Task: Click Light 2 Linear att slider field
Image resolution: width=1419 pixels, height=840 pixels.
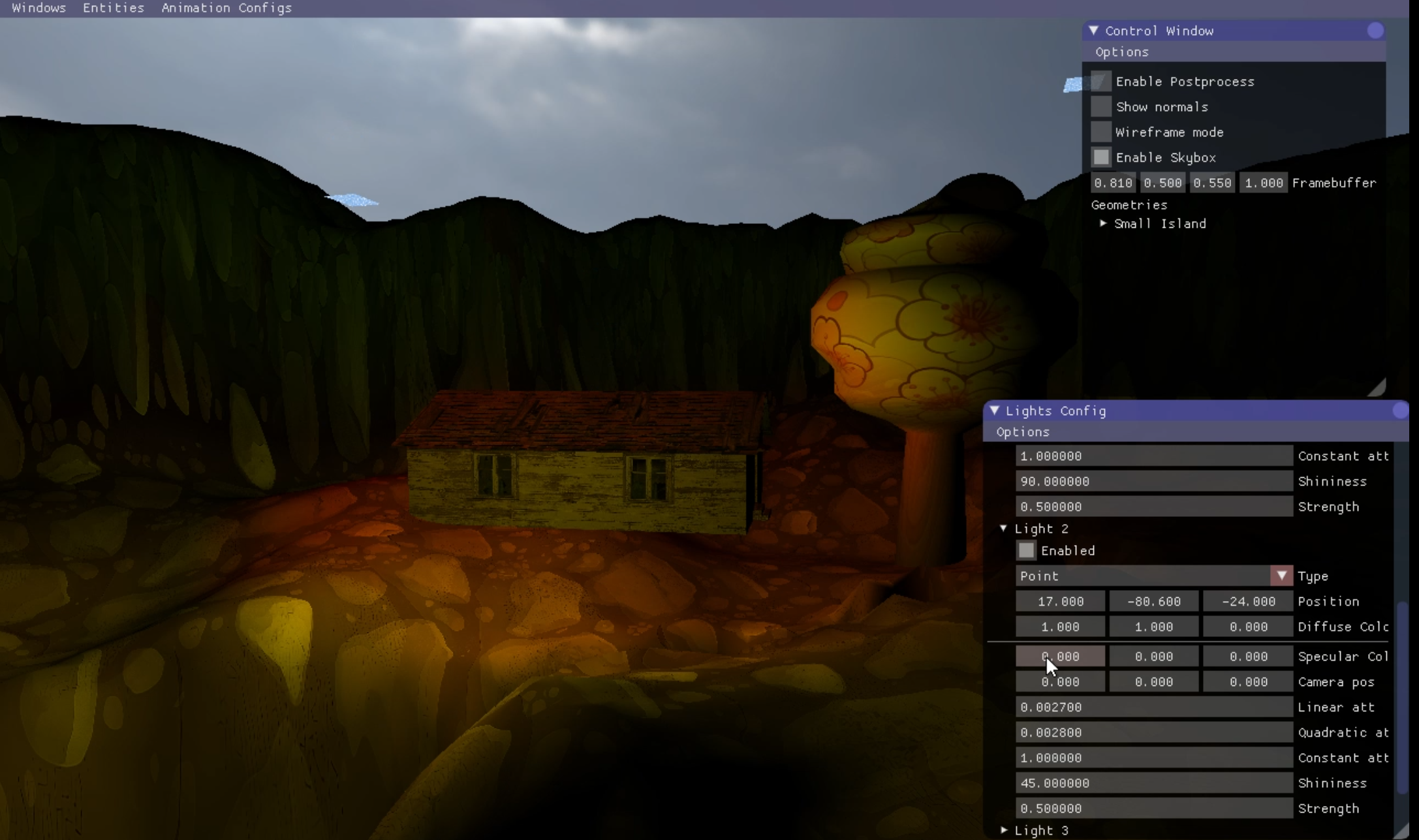Action: click(1153, 708)
